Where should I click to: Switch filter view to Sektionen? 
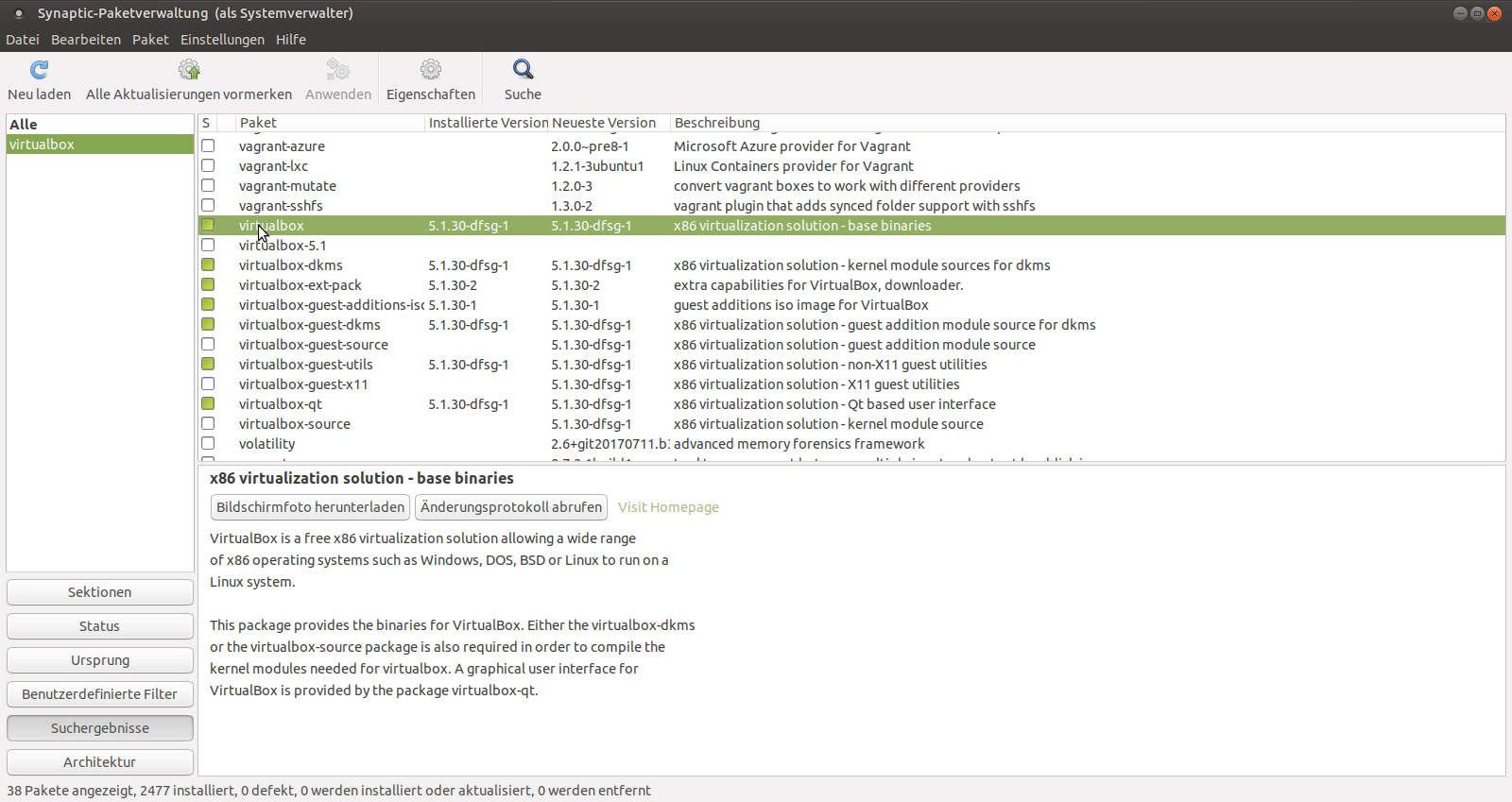pyautogui.click(x=100, y=592)
